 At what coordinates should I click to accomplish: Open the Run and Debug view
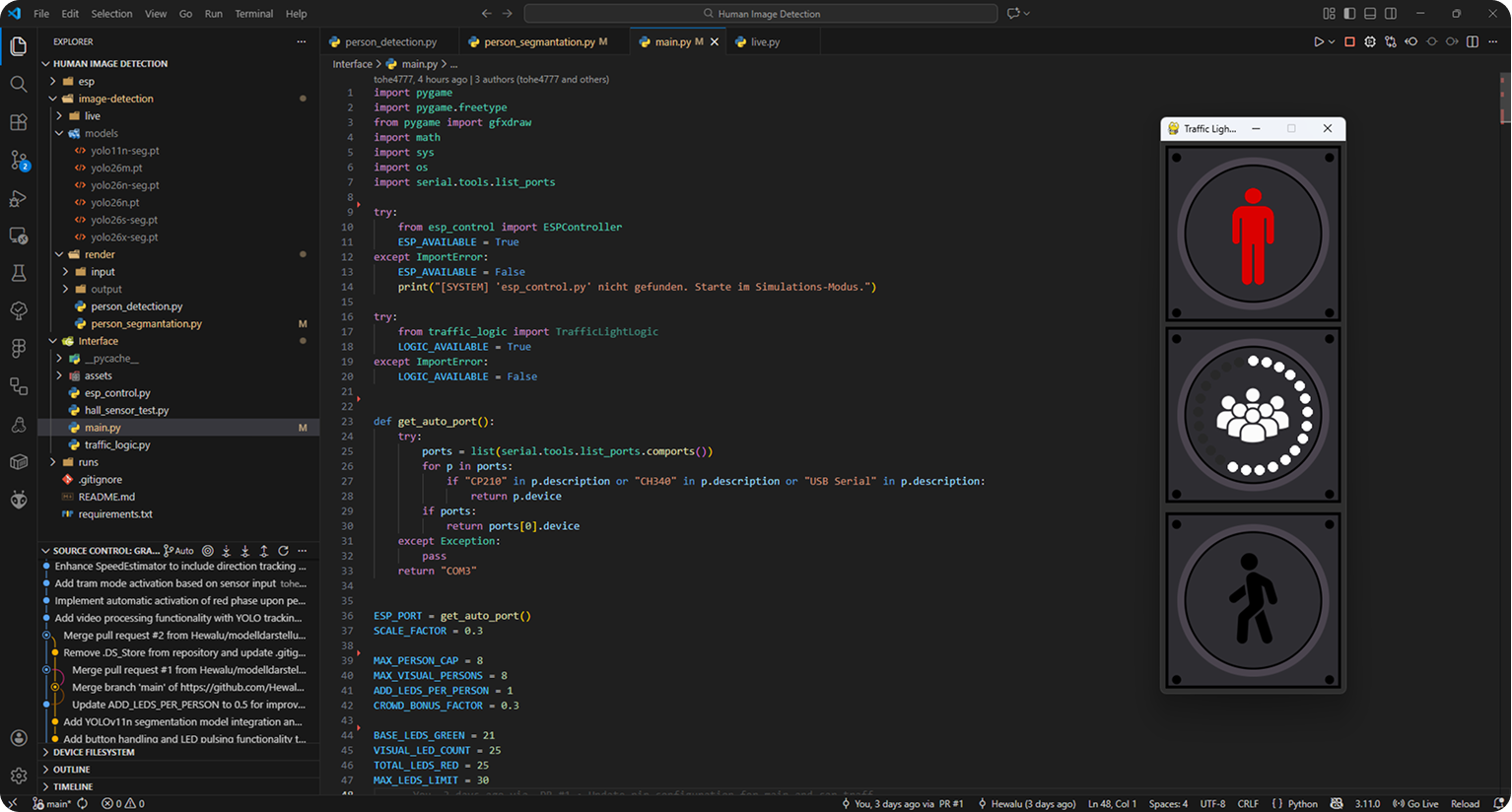(x=18, y=198)
